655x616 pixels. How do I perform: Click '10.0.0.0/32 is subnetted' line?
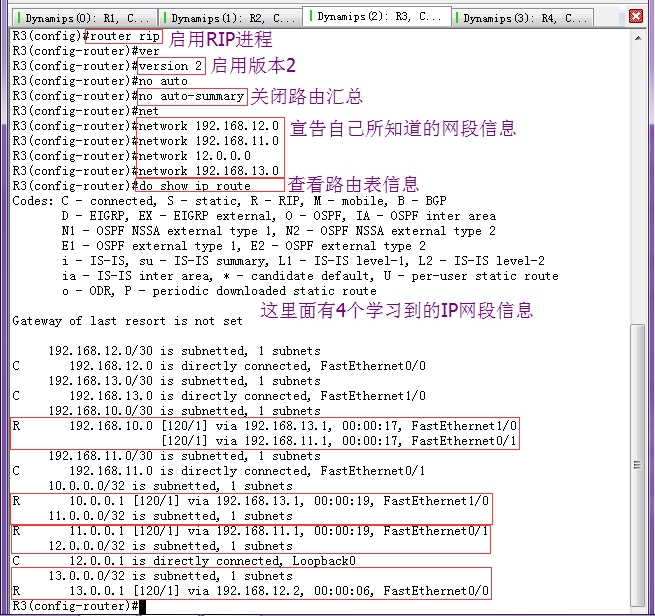pos(170,486)
